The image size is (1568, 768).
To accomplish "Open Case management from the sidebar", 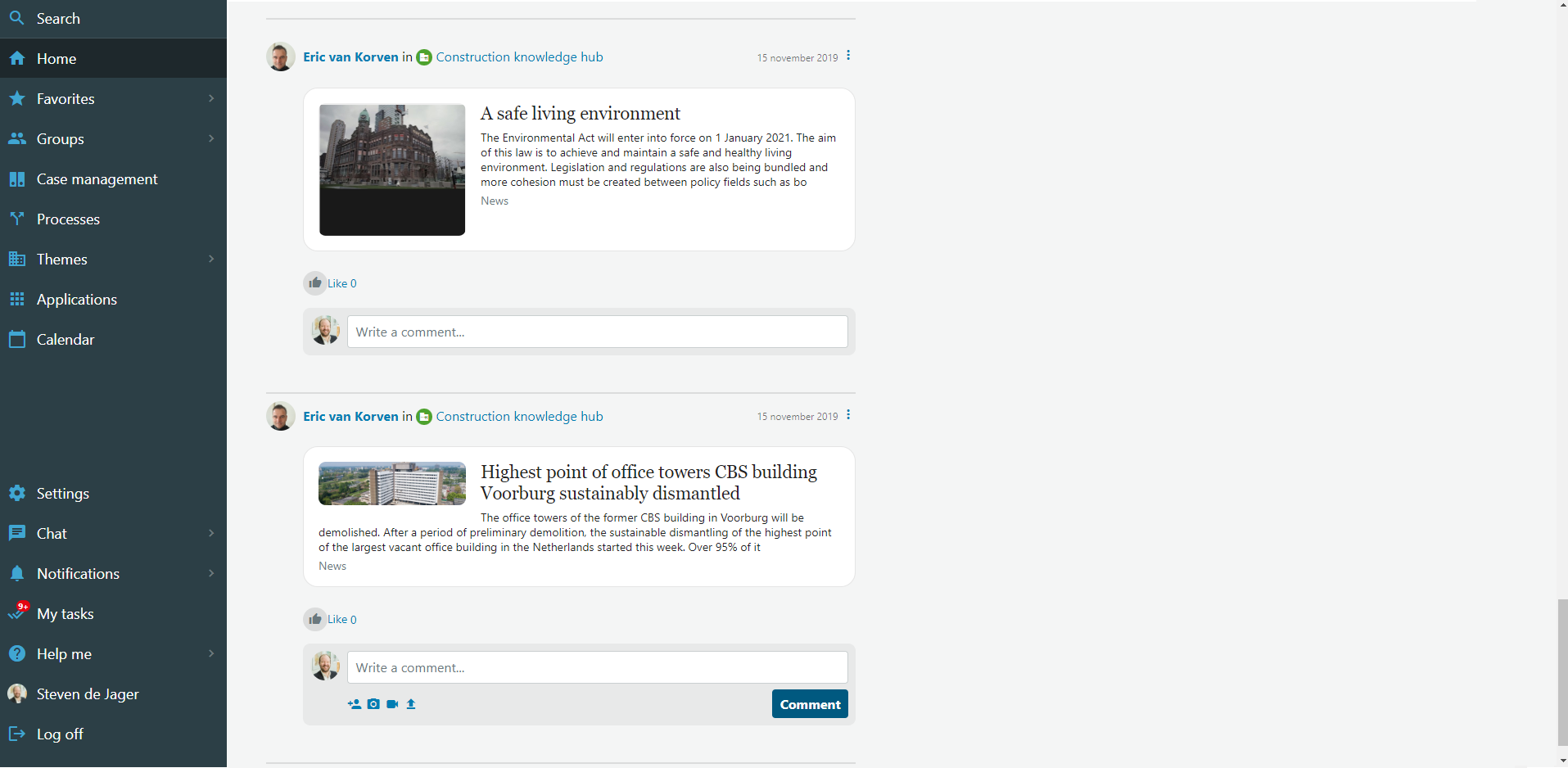I will click(x=97, y=179).
